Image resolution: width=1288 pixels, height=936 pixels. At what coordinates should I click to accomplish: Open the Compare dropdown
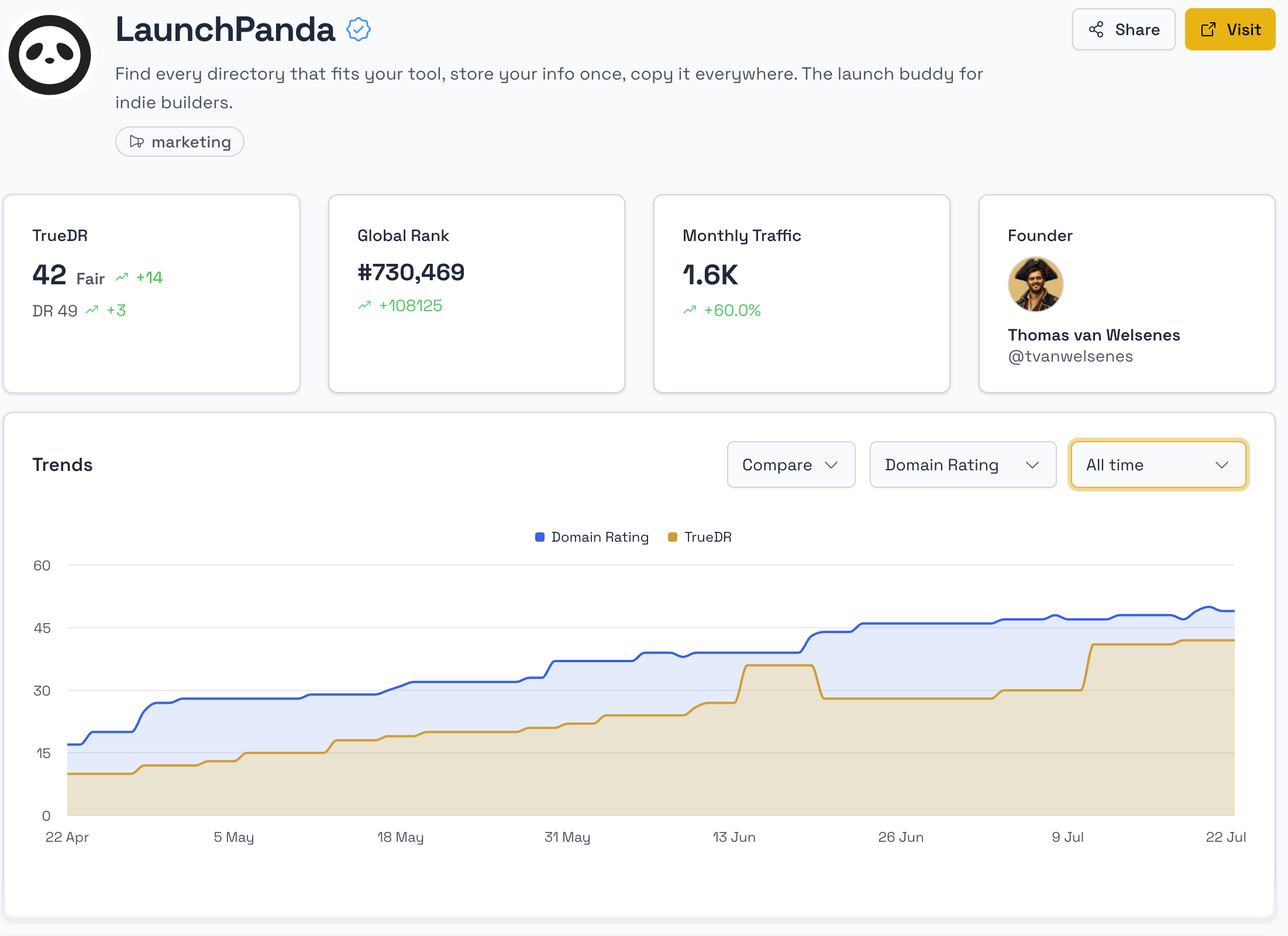click(x=791, y=464)
